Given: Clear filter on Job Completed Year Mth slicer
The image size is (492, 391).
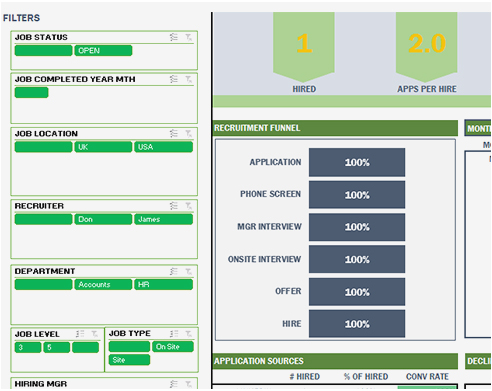Looking at the screenshot, I should tap(189, 79).
